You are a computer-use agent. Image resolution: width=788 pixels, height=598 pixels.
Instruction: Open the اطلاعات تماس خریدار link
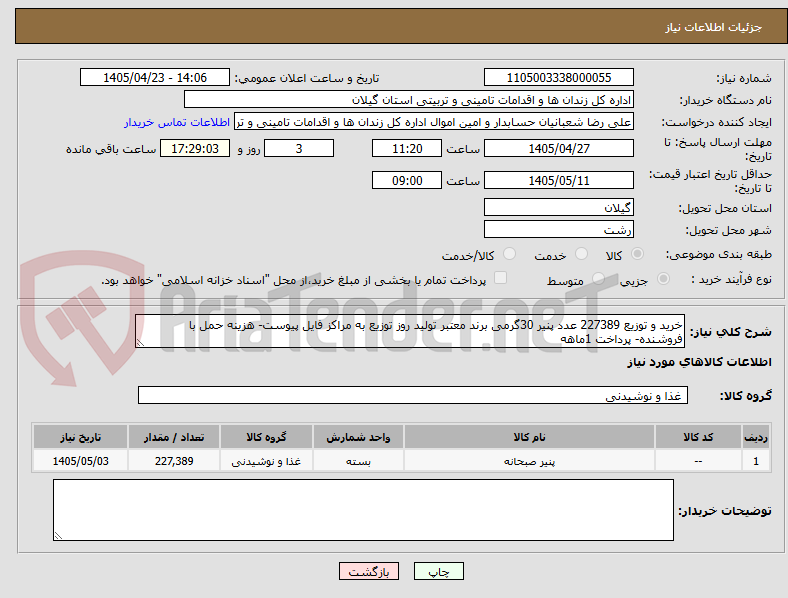coord(177,122)
